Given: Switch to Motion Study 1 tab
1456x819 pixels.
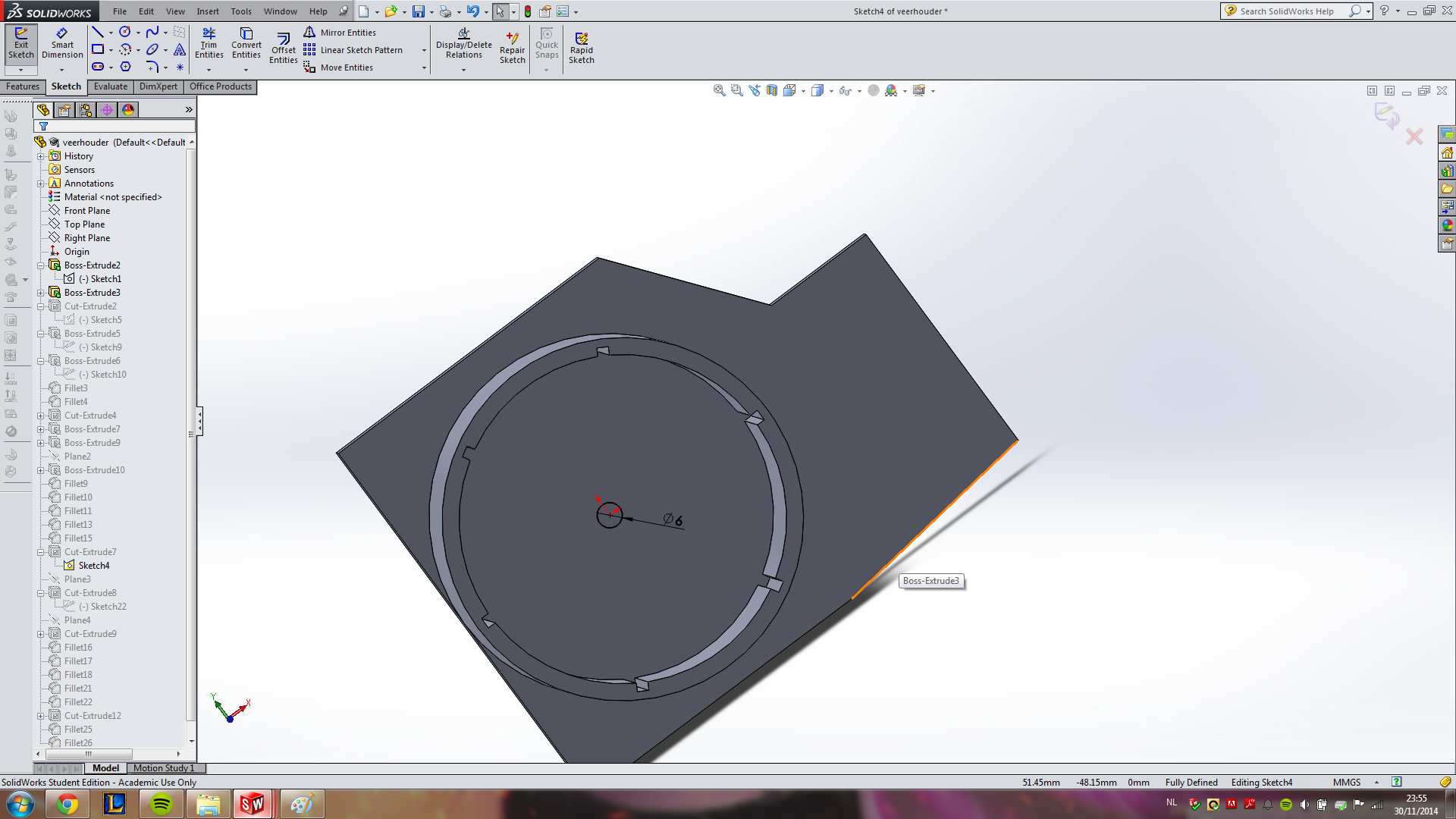Looking at the screenshot, I should (x=164, y=768).
